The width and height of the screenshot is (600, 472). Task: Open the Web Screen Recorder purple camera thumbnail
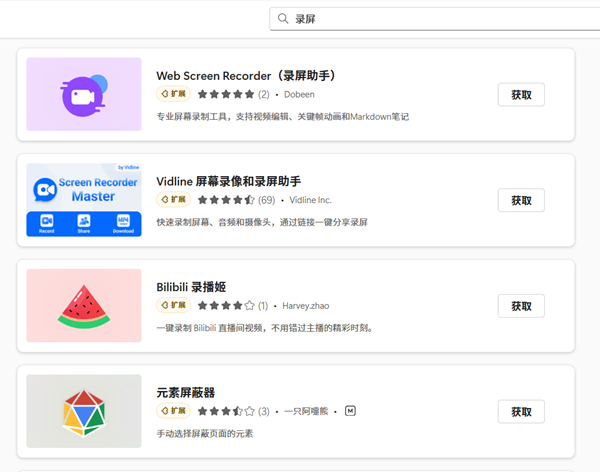pyautogui.click(x=84, y=94)
